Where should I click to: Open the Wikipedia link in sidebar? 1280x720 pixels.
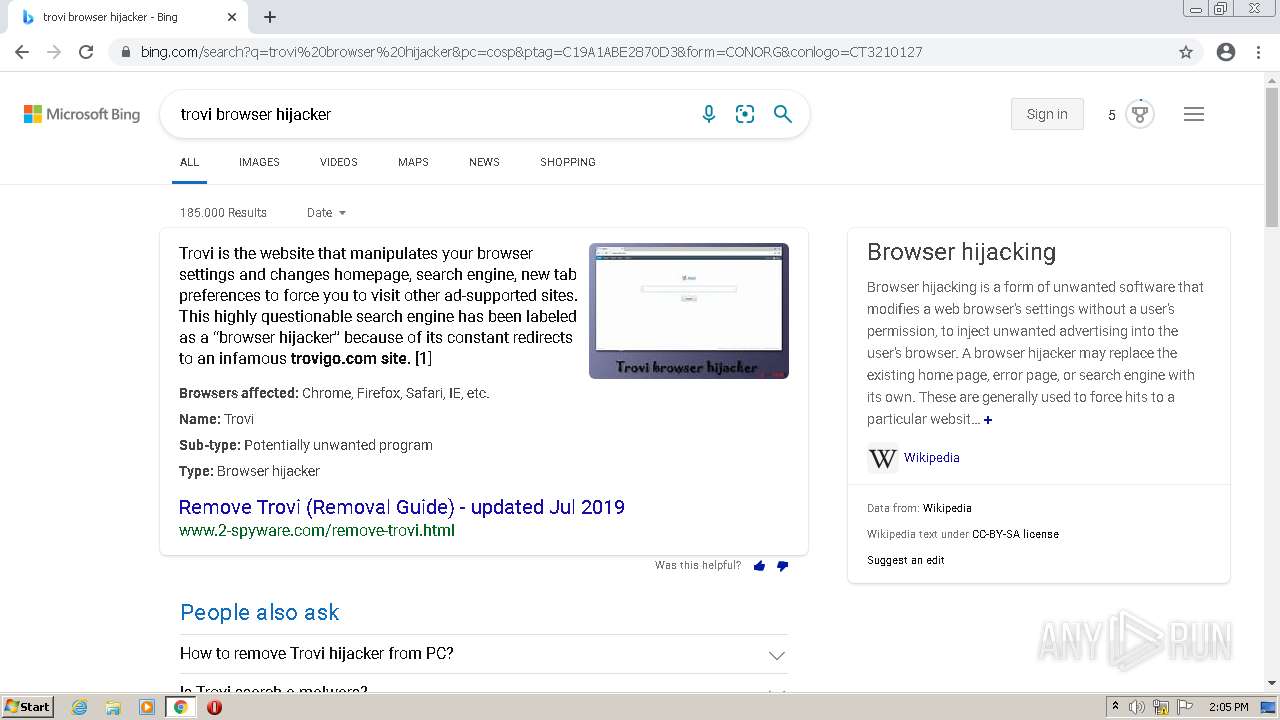point(932,458)
